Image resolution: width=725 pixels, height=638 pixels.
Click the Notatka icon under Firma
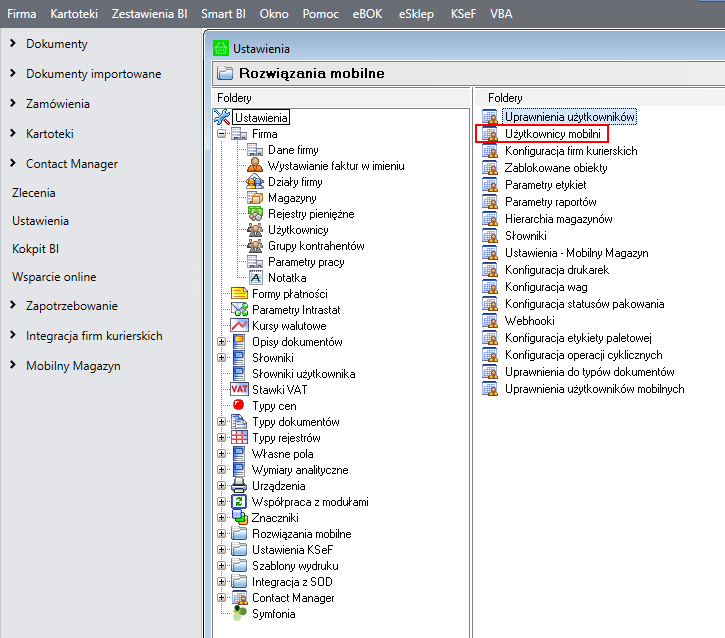[x=255, y=278]
